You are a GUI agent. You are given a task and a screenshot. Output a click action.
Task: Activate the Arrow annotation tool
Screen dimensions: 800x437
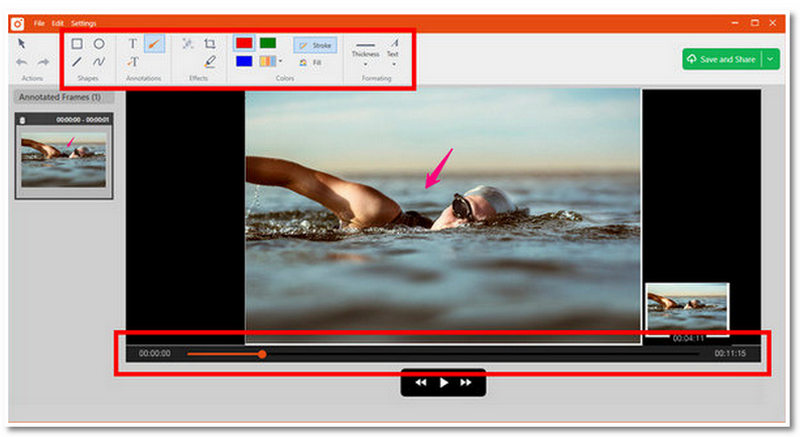pos(155,44)
